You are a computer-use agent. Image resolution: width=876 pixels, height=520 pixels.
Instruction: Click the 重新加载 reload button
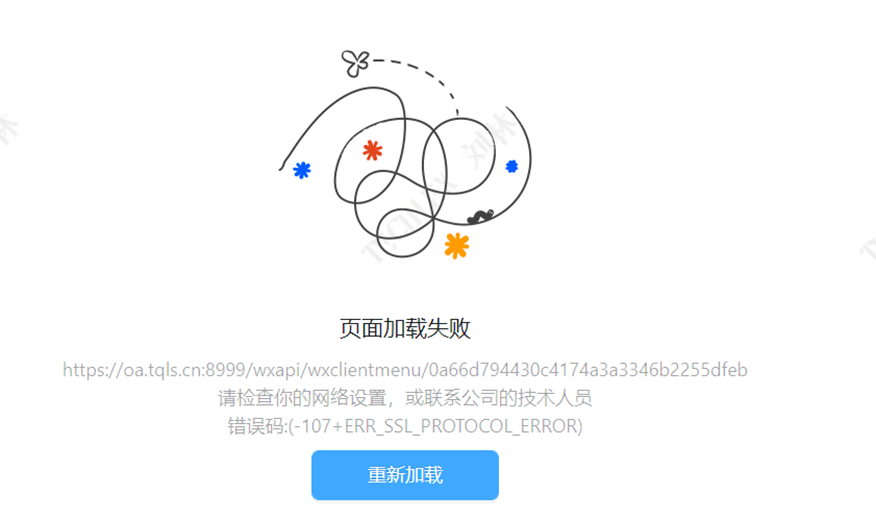(x=405, y=475)
